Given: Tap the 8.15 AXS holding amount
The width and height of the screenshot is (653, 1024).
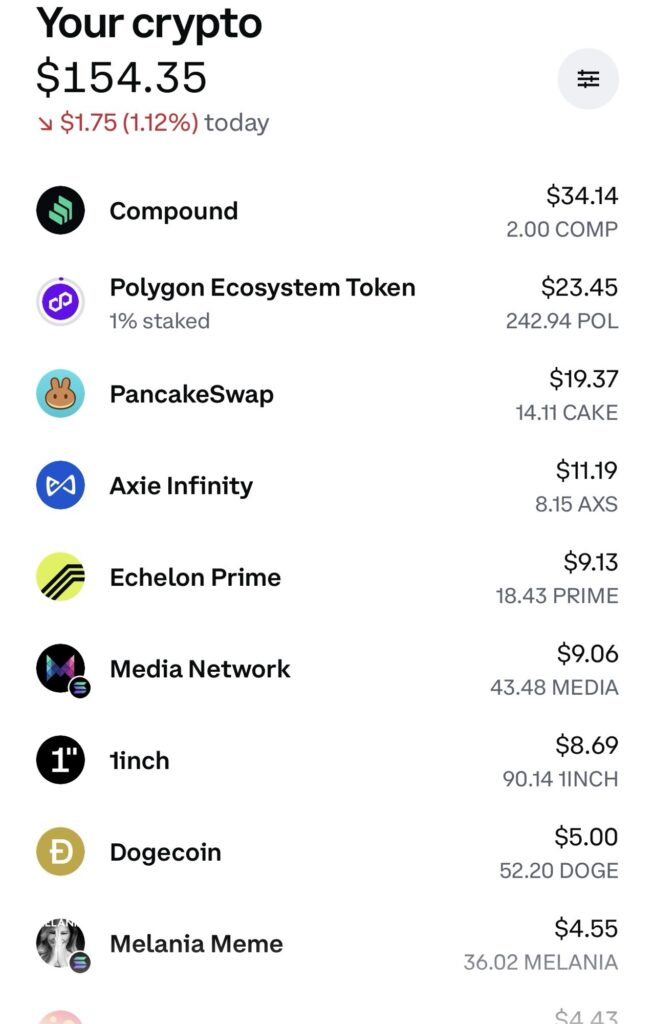Looking at the screenshot, I should [x=576, y=504].
